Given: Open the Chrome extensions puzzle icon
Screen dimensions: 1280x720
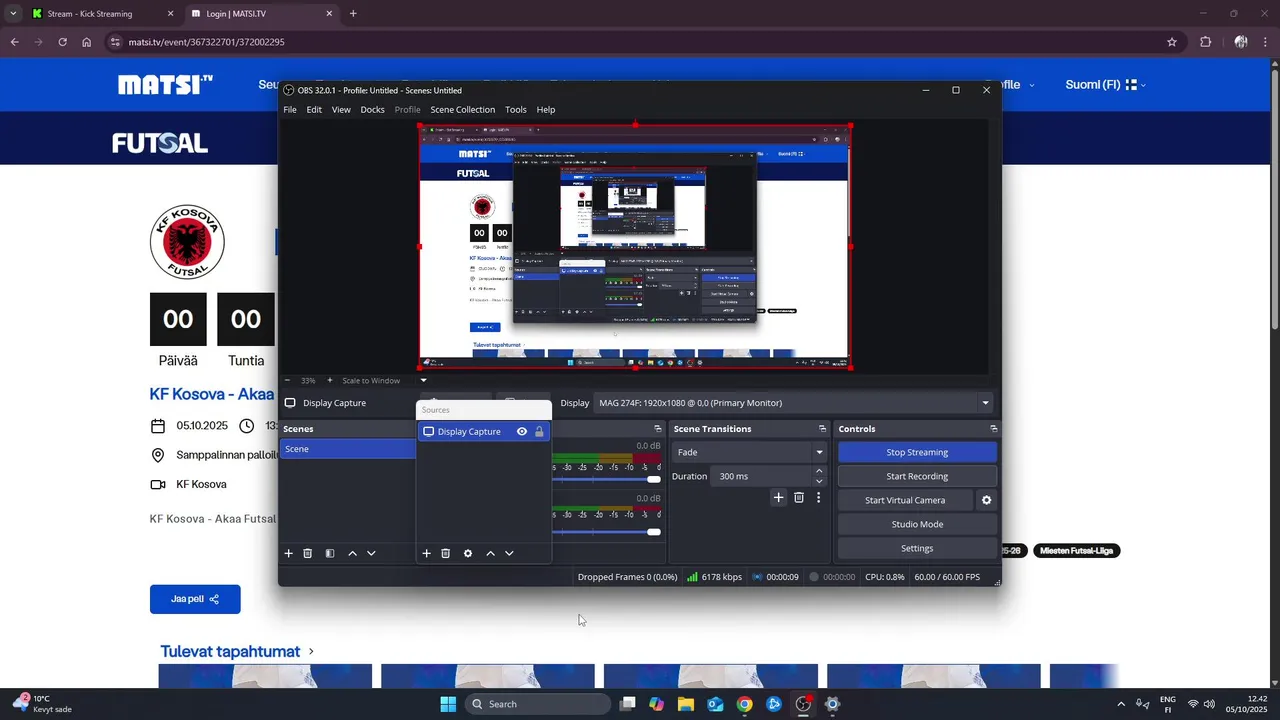Looking at the screenshot, I should [x=1205, y=42].
